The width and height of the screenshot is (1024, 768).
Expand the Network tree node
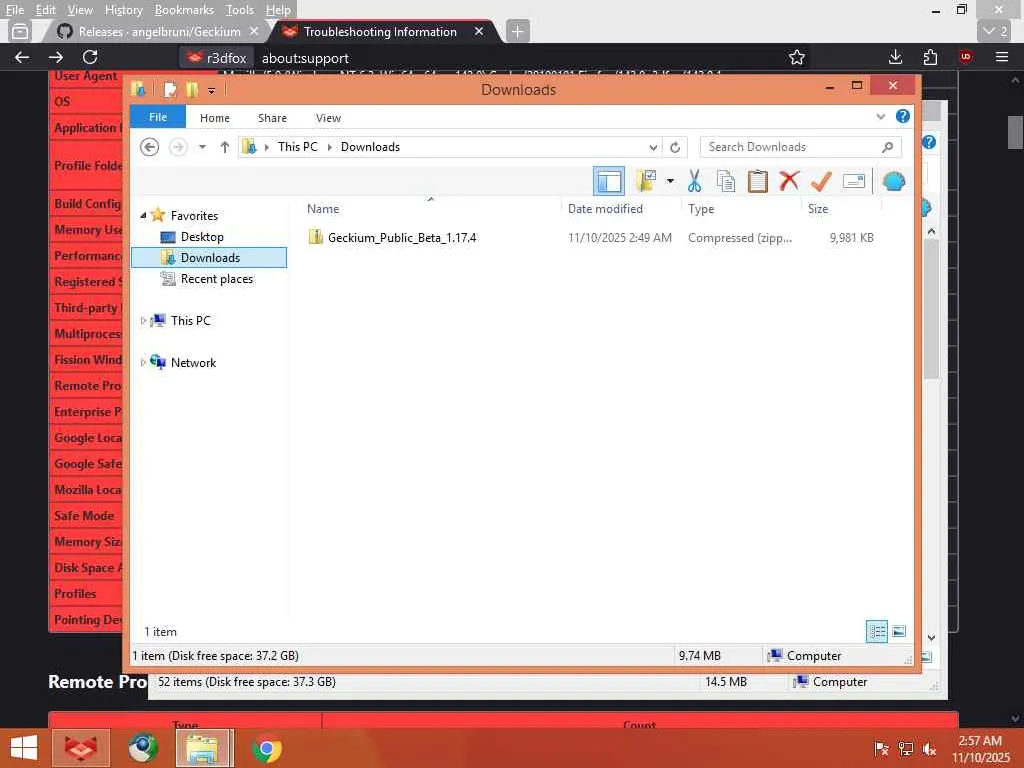tap(143, 362)
